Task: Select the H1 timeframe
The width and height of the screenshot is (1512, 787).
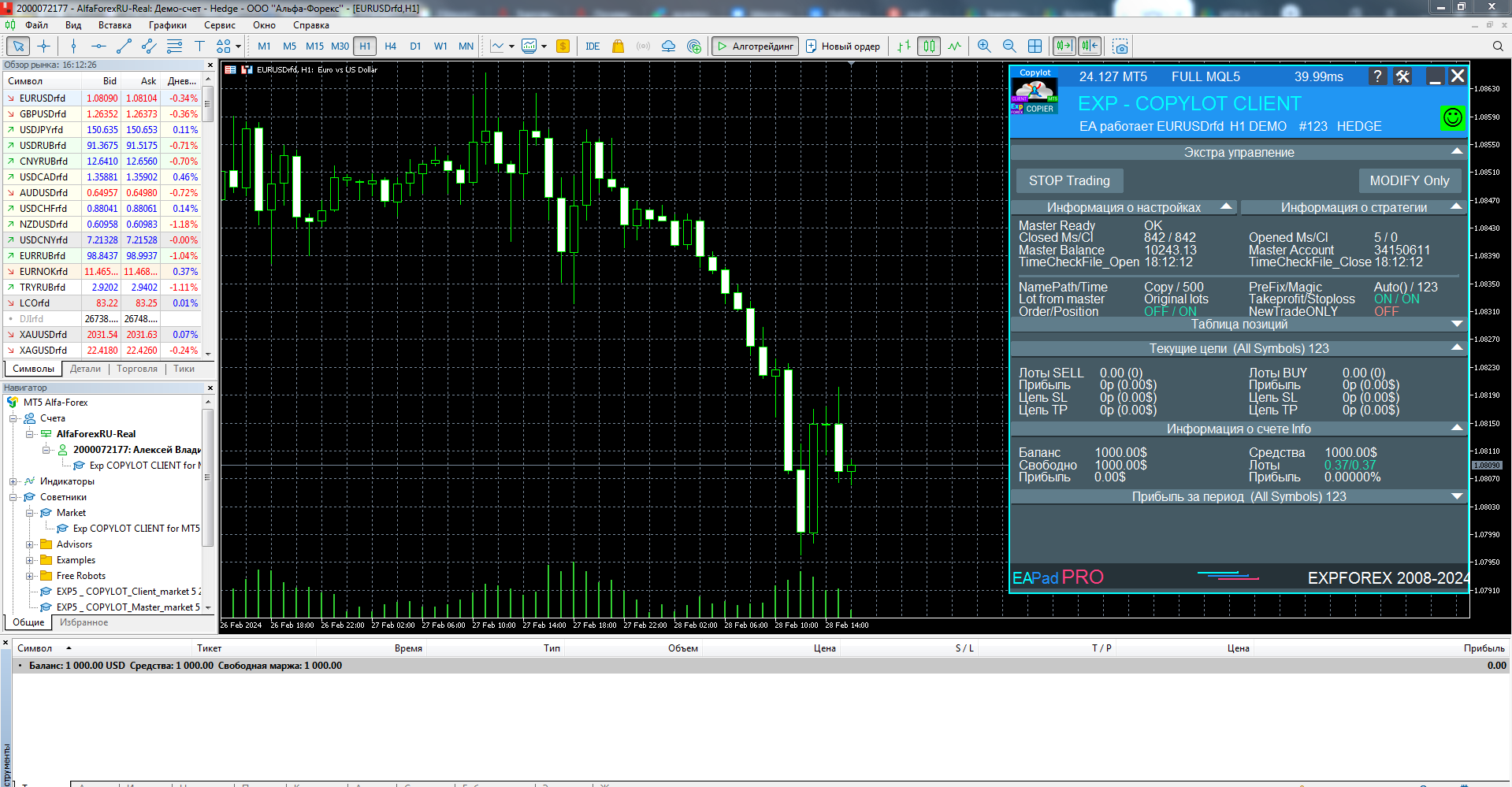Action: point(365,46)
